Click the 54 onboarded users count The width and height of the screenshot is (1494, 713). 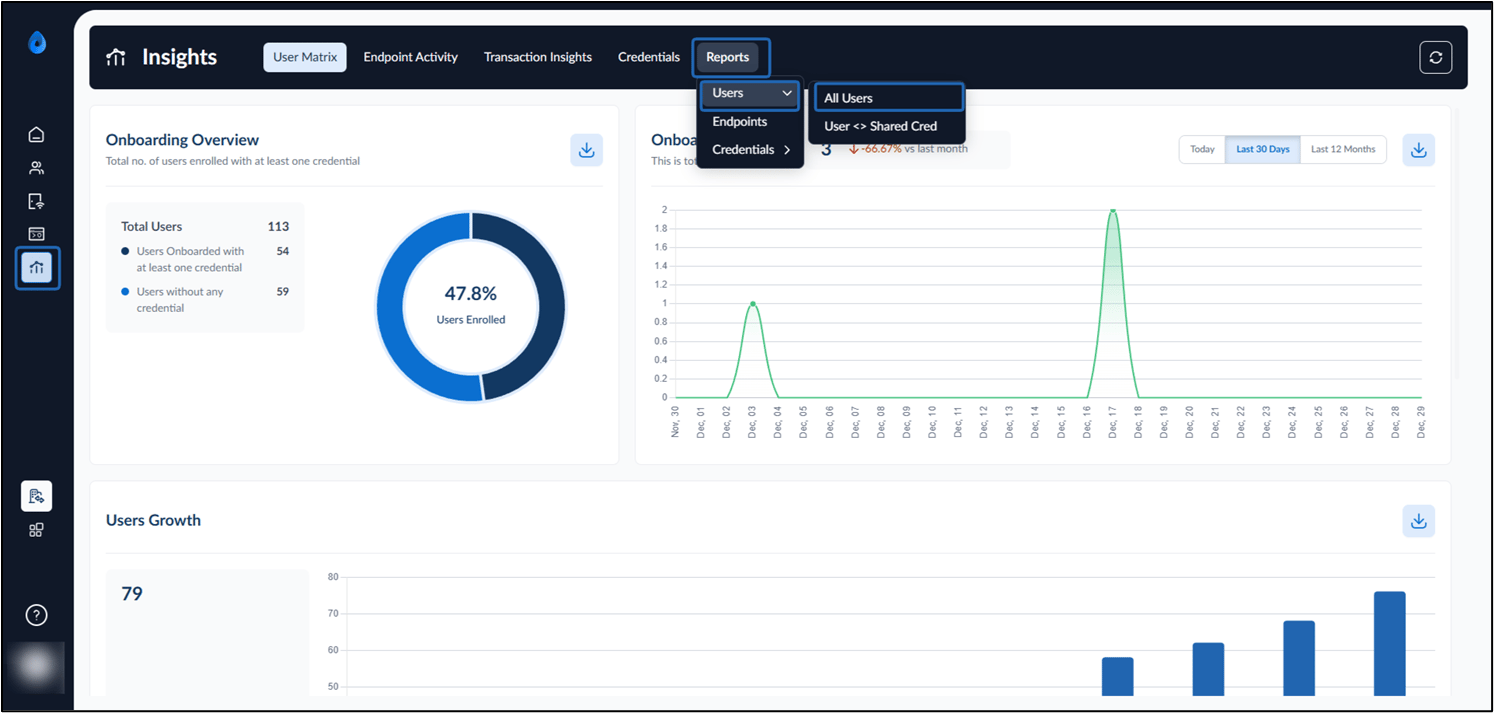(283, 251)
